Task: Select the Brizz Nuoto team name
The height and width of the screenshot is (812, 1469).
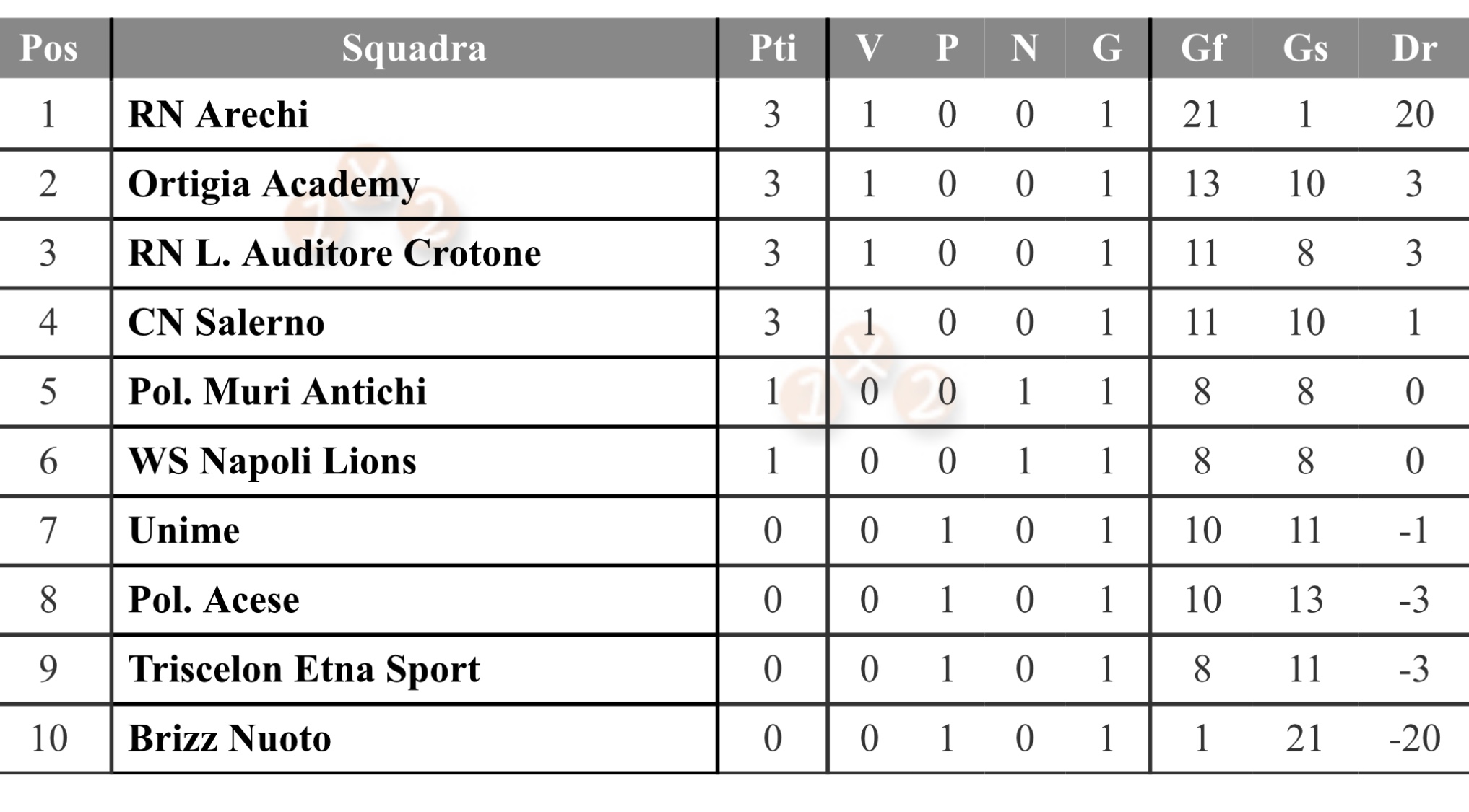Action: click(x=230, y=738)
